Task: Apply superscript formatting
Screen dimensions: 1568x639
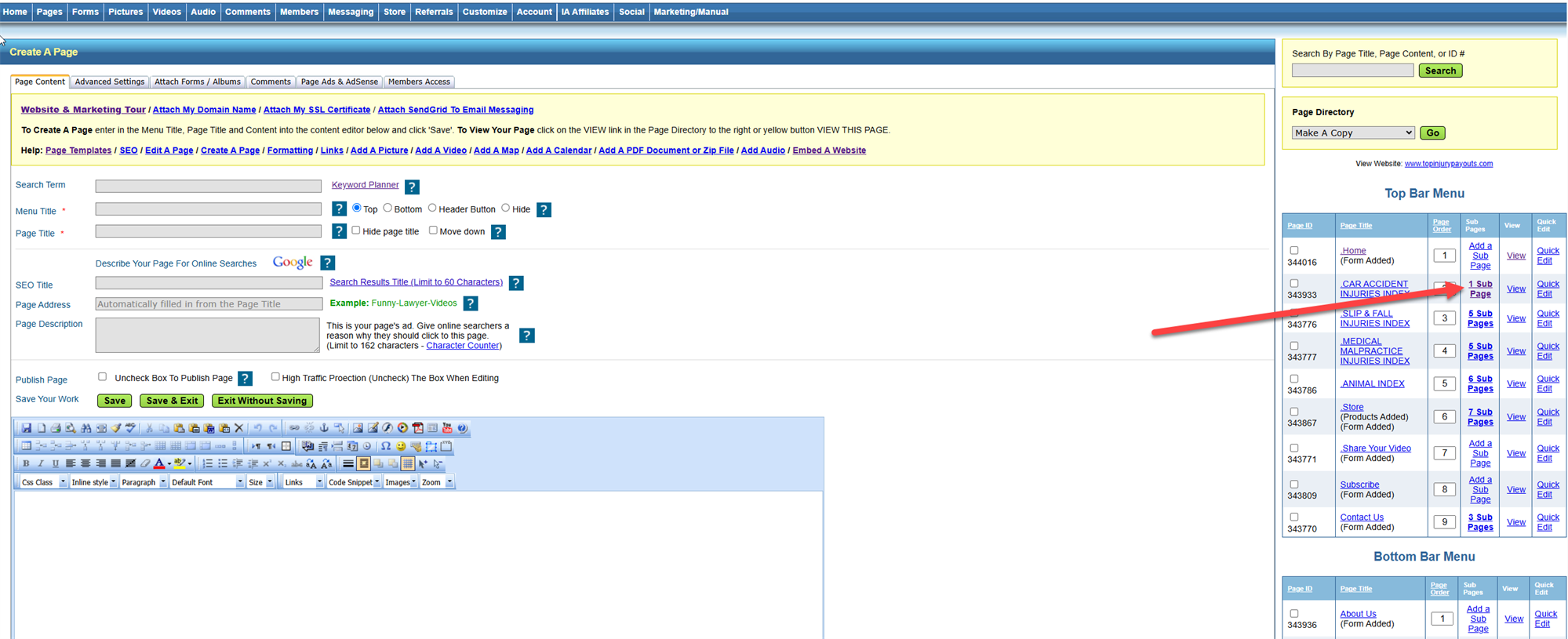Action: point(267,463)
